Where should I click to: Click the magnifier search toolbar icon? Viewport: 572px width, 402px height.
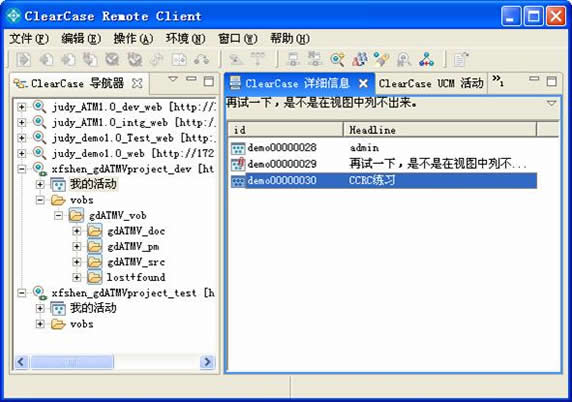tap(337, 59)
